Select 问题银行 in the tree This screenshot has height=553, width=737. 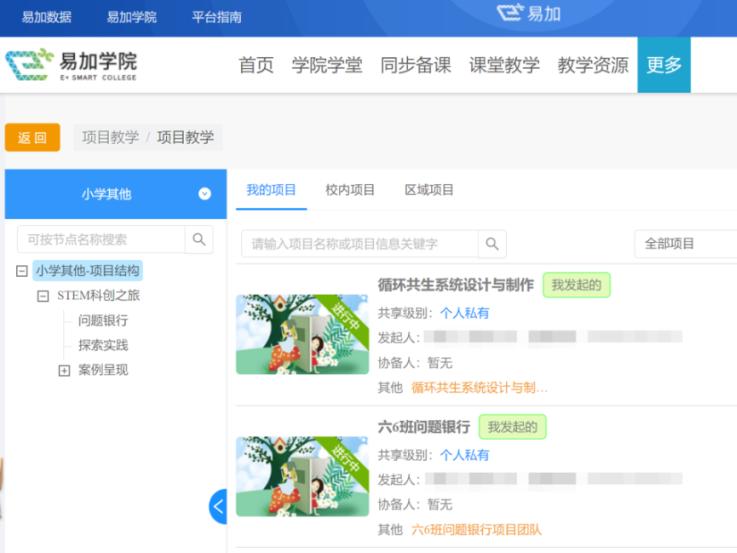(x=103, y=321)
